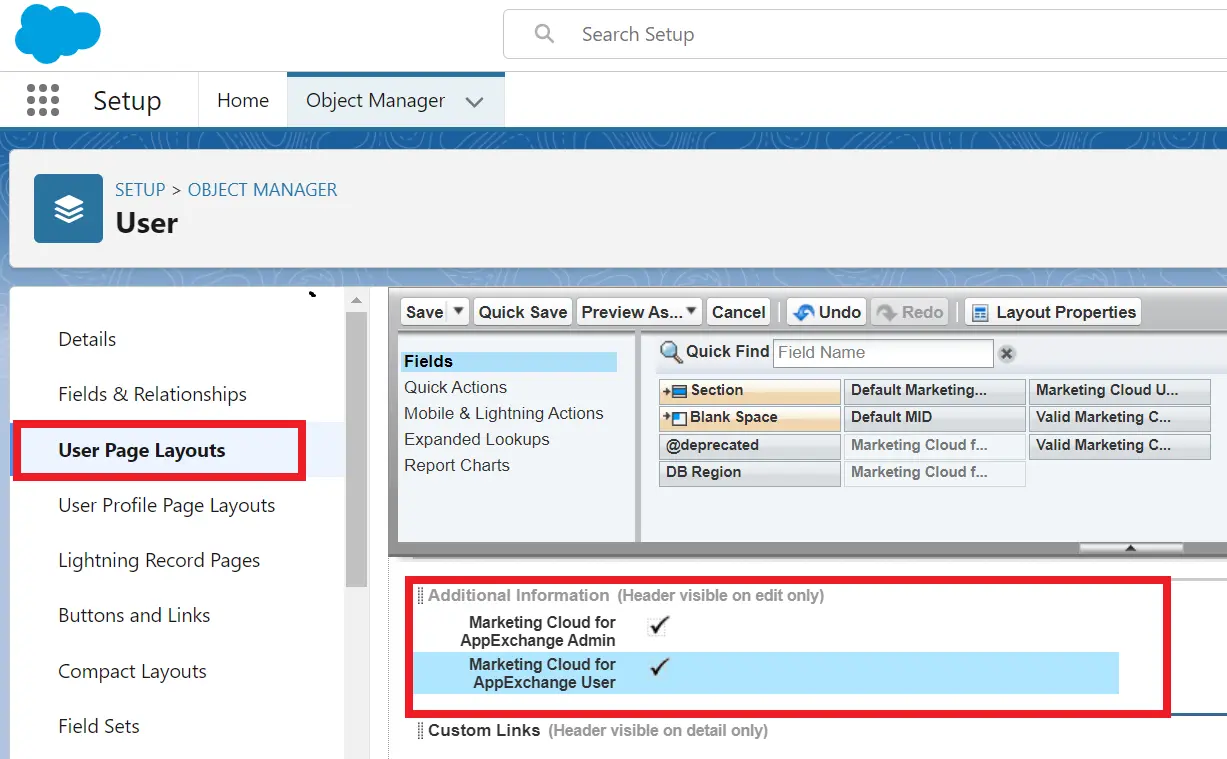Viewport: 1227px width, 759px height.
Task: Open Layout Properties from the toolbar
Action: pyautogui.click(x=1053, y=312)
